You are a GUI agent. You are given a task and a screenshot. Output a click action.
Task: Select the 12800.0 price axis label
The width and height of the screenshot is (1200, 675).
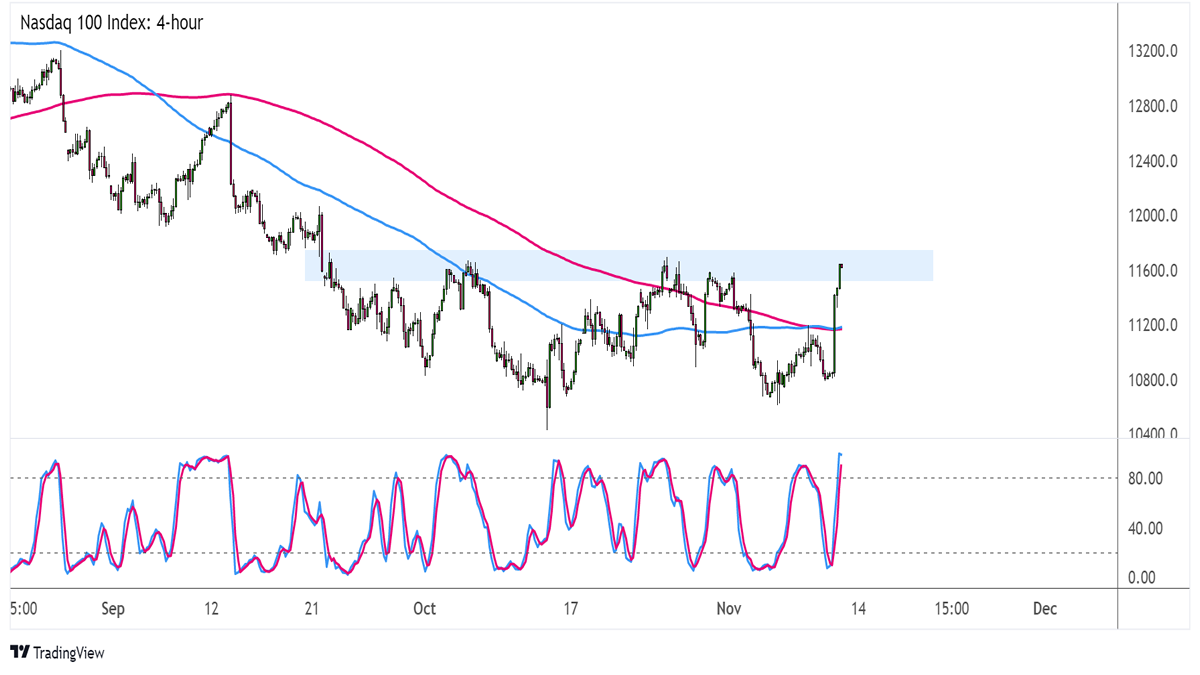(x=1152, y=105)
